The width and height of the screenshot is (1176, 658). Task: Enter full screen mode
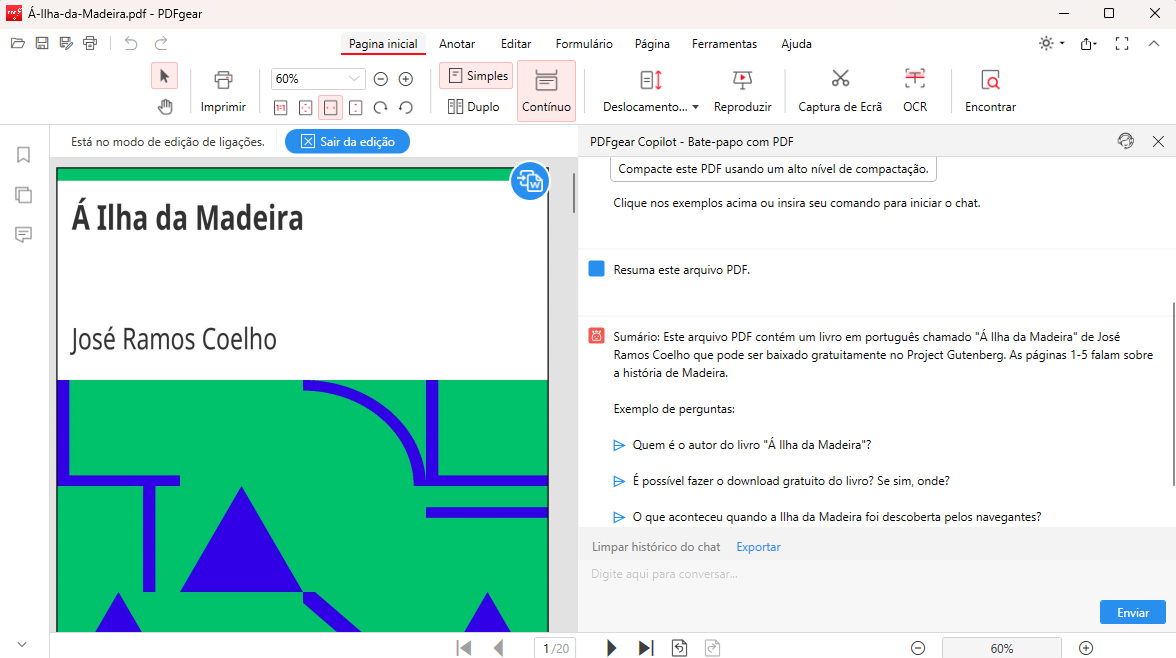pyautogui.click(x=1122, y=44)
